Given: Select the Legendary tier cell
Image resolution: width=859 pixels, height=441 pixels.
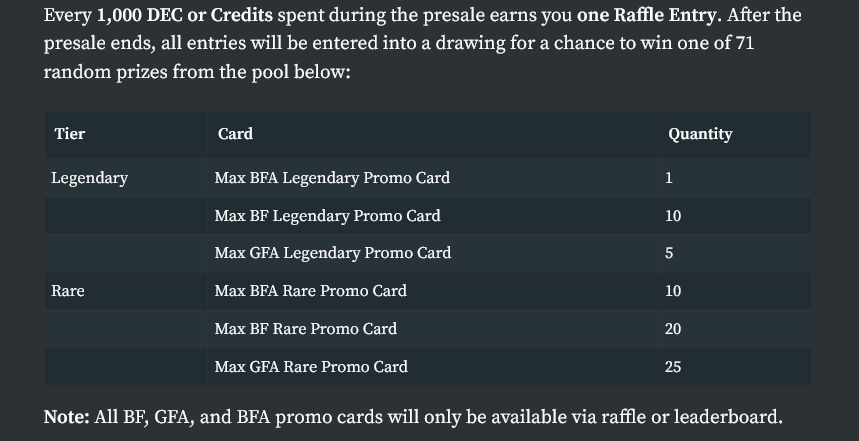Looking at the screenshot, I should (x=89, y=178).
